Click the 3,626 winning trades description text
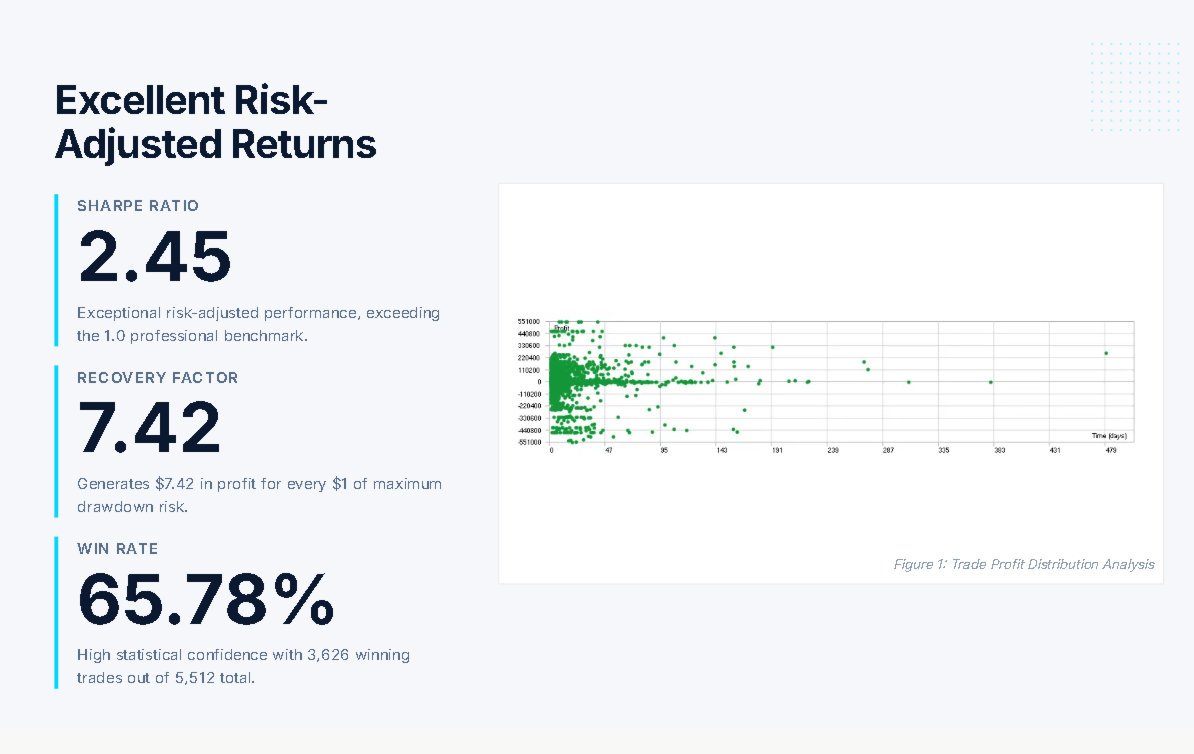Image resolution: width=1194 pixels, height=754 pixels. coord(243,666)
